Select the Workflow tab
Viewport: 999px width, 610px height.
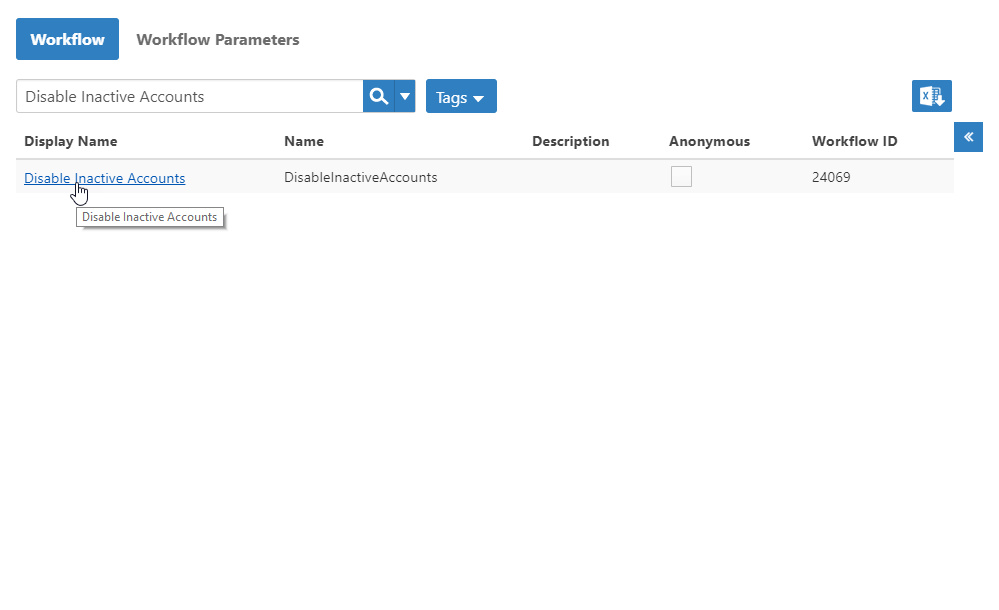pyautogui.click(x=67, y=38)
